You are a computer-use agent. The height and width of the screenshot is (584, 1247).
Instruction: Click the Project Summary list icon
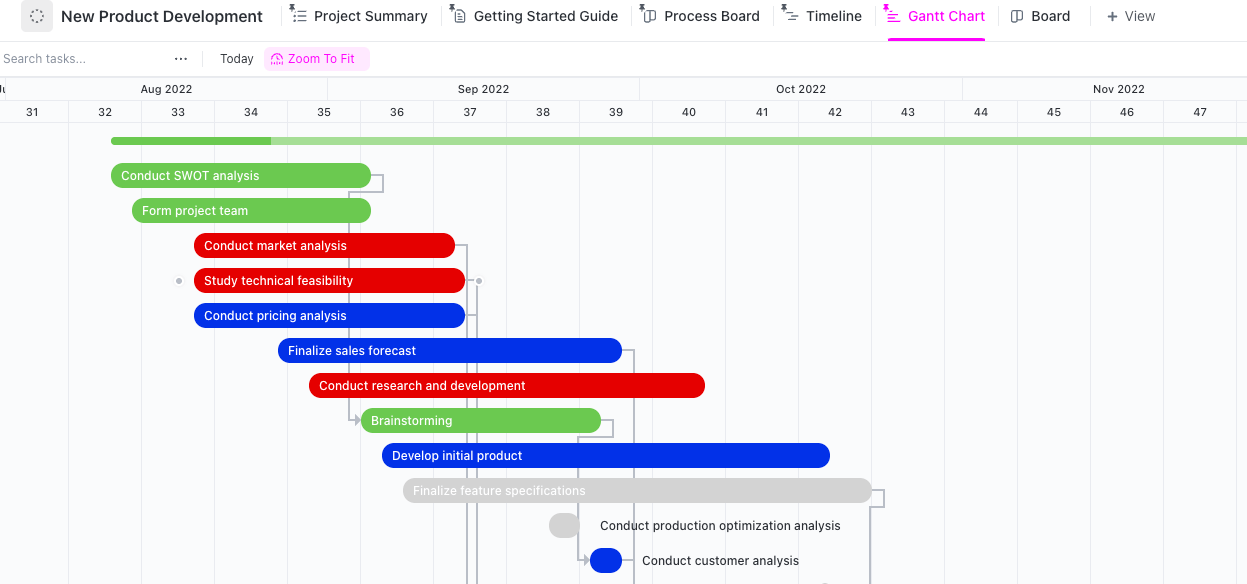[x=300, y=17]
